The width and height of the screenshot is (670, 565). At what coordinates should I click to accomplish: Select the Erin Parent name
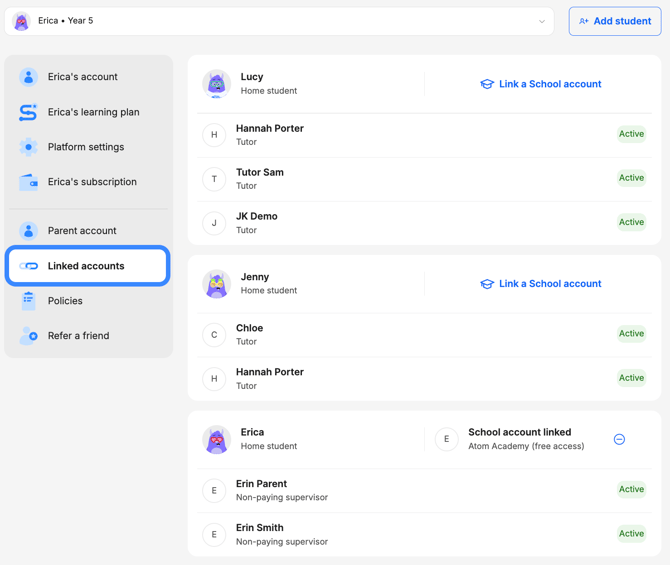pos(262,483)
